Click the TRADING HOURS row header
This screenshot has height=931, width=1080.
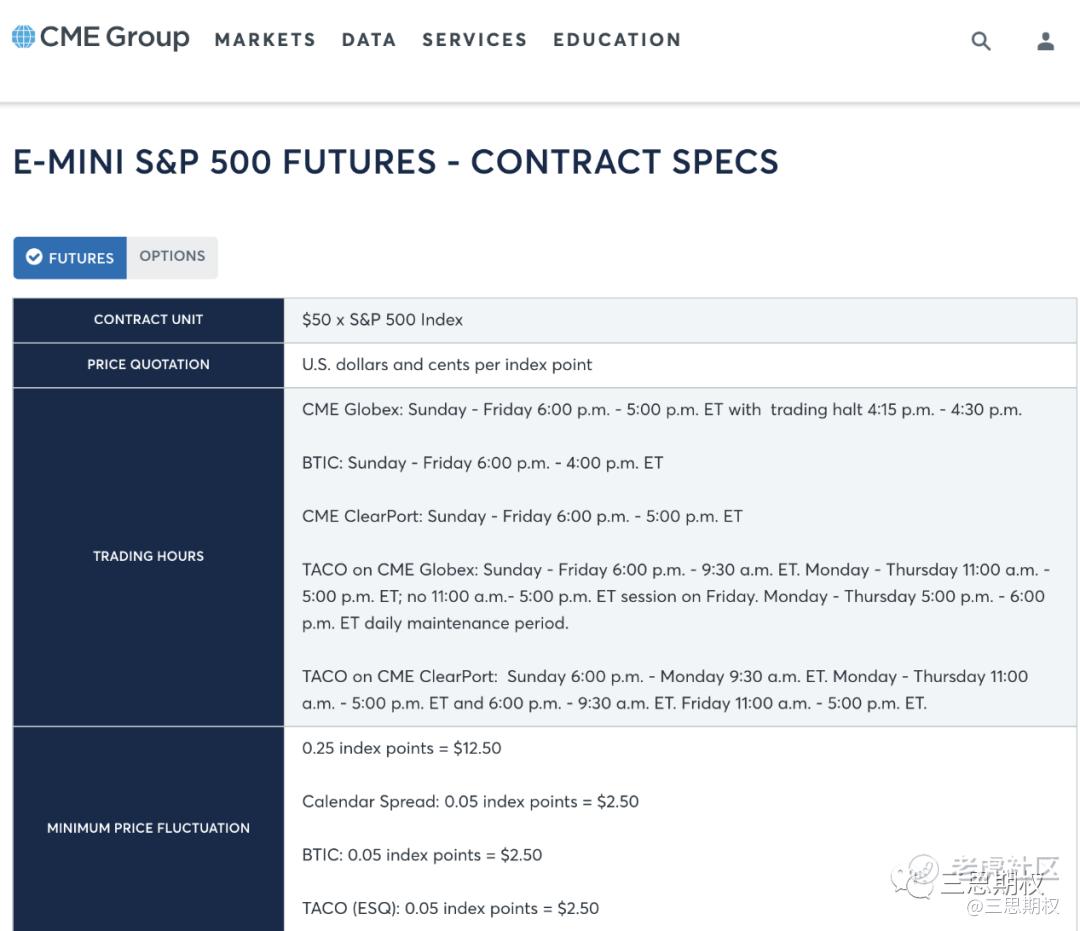tap(148, 556)
